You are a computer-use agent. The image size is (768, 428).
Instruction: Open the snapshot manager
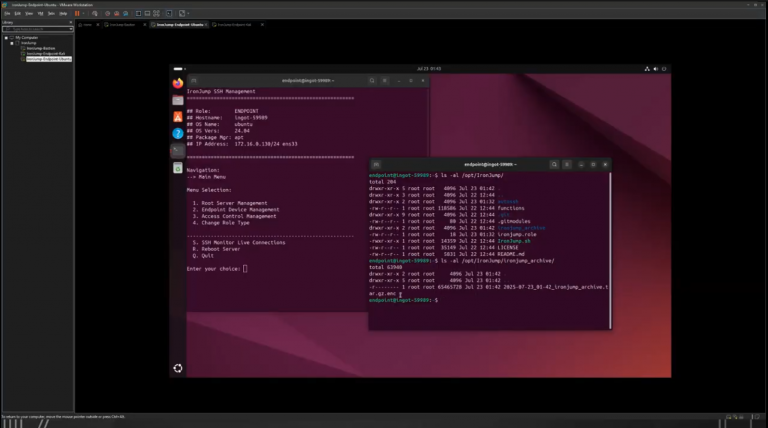[125, 13]
